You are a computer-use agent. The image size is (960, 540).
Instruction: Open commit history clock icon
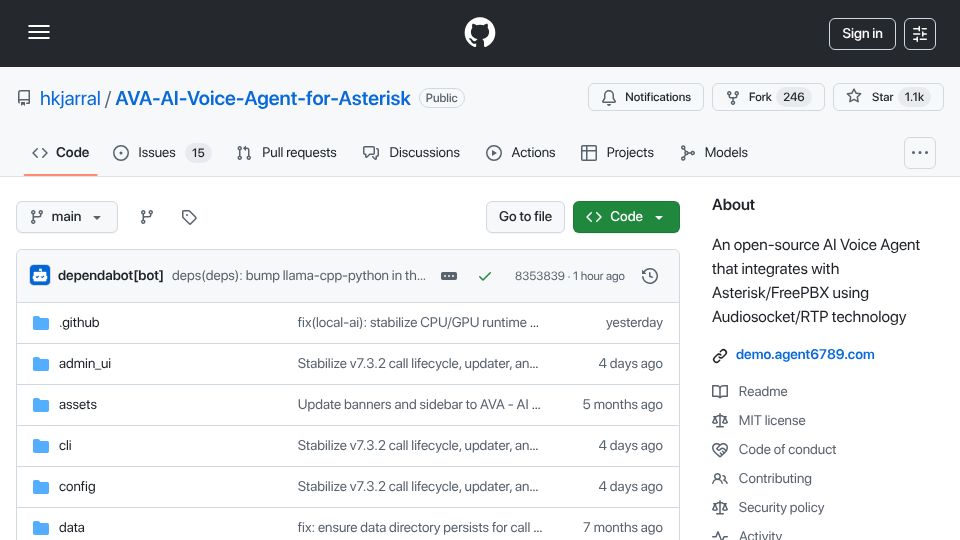coord(650,276)
